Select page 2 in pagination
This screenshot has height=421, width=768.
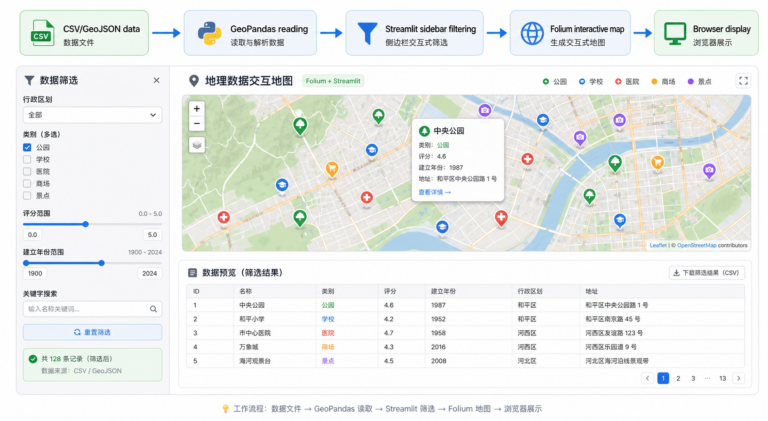coord(678,378)
